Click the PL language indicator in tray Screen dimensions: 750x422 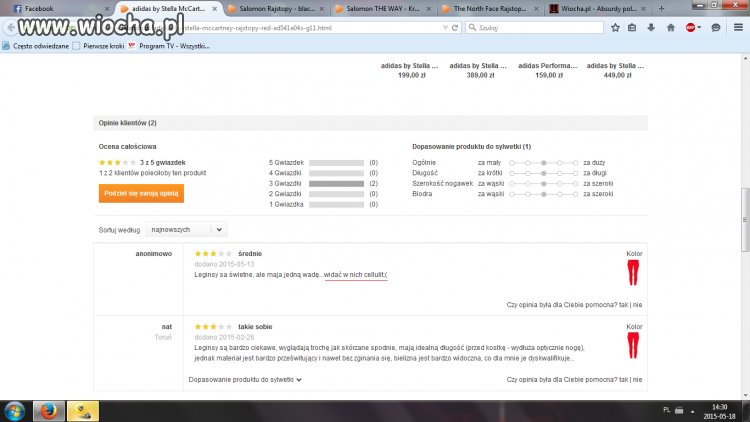tap(666, 410)
